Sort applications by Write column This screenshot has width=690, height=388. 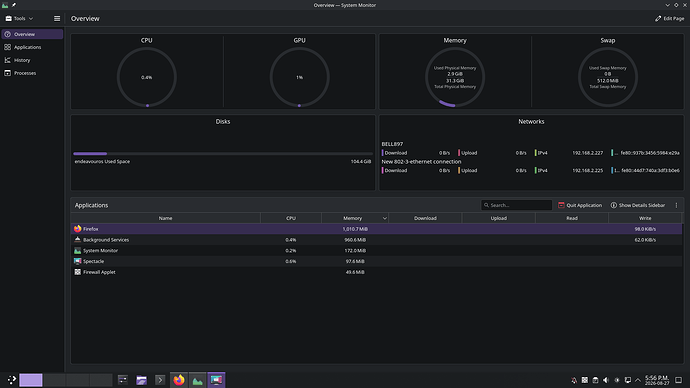coord(645,218)
